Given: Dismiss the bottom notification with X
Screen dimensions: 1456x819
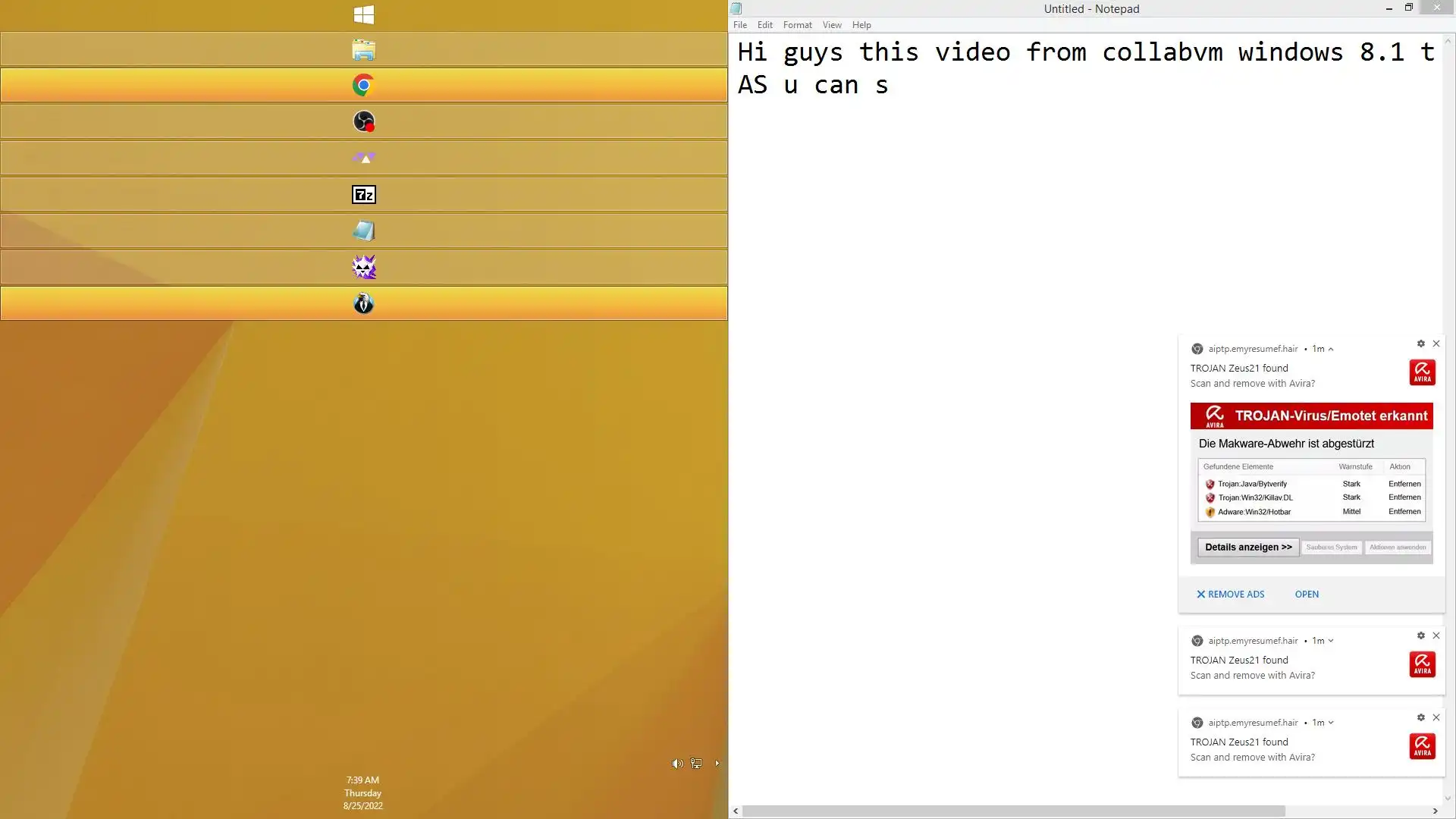Looking at the screenshot, I should (x=1436, y=717).
